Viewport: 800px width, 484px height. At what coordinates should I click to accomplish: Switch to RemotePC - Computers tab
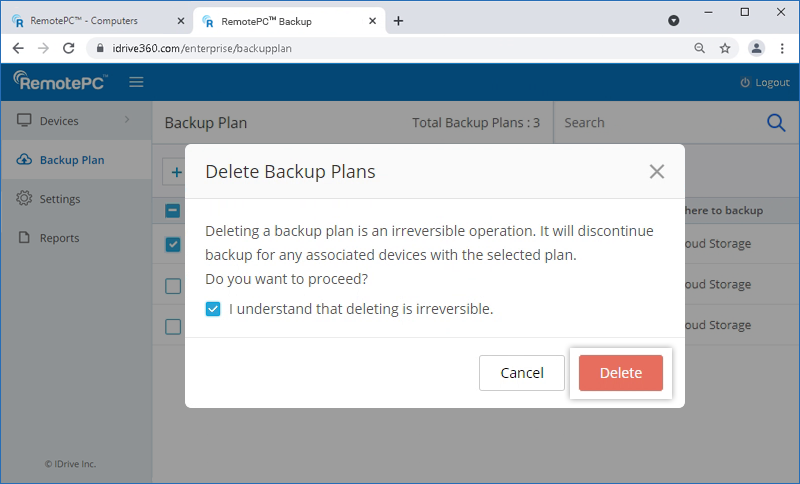coord(95,20)
